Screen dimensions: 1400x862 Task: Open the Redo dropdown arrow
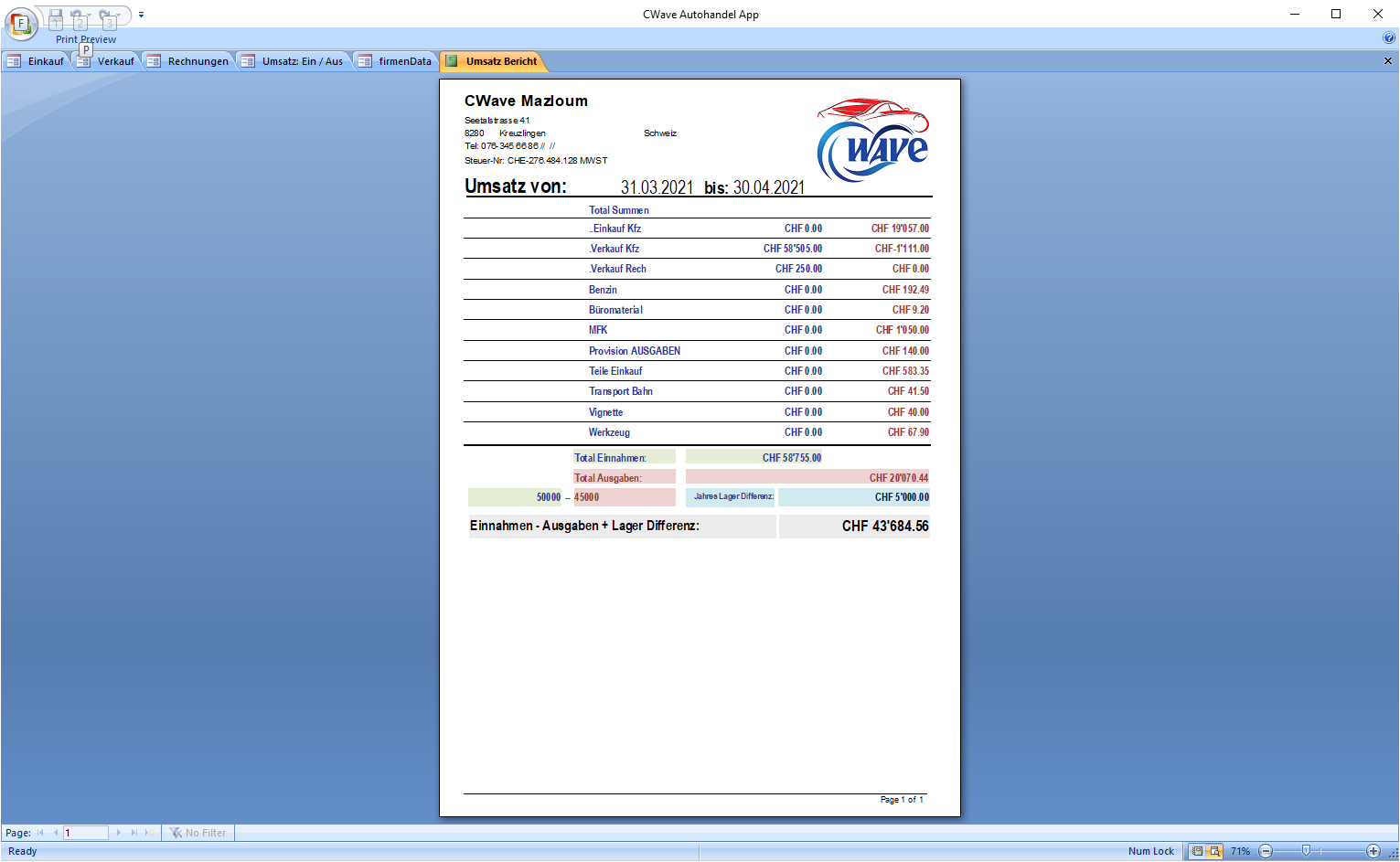click(x=119, y=16)
